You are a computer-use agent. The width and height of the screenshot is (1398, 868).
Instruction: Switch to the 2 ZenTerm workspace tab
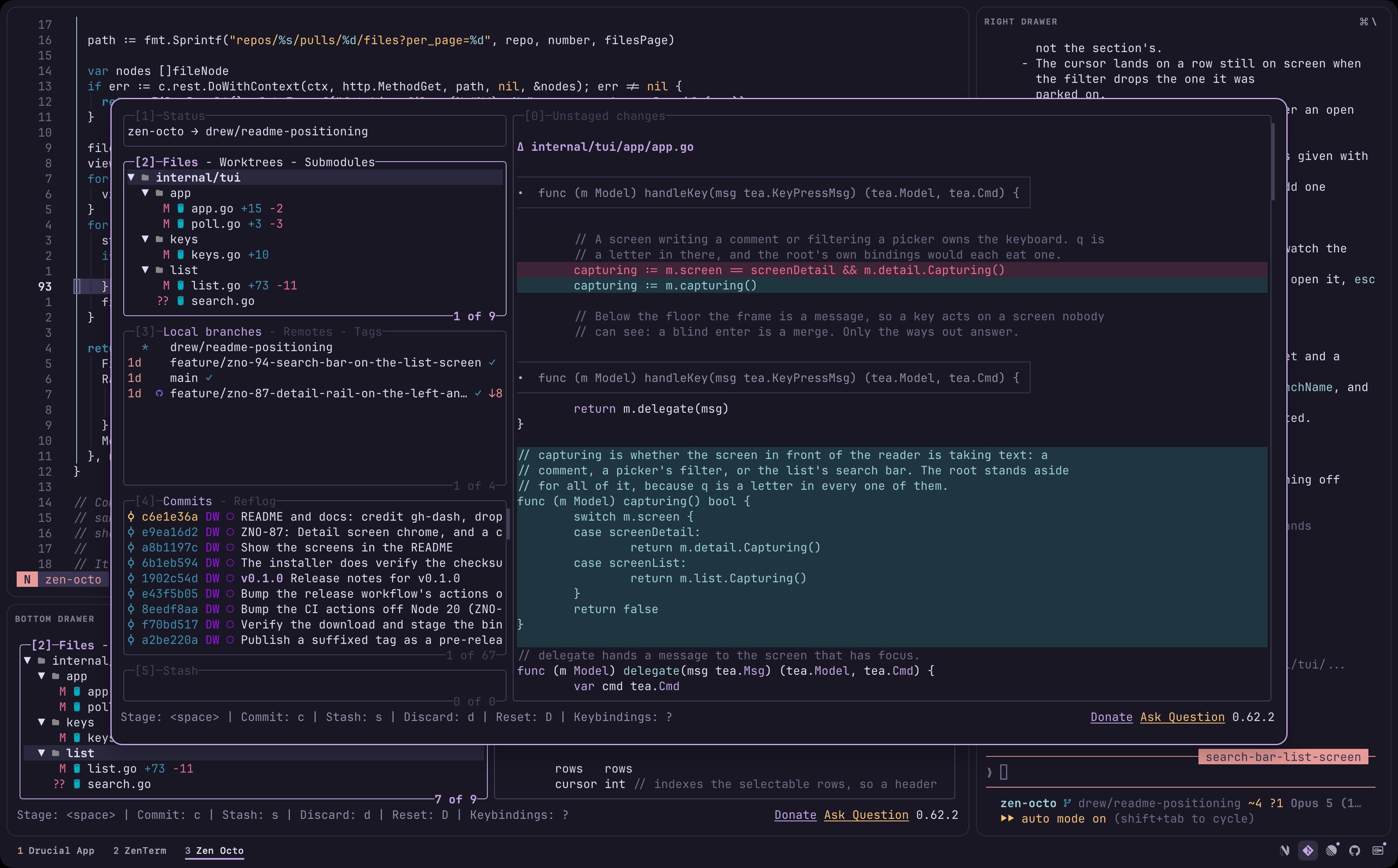140,850
